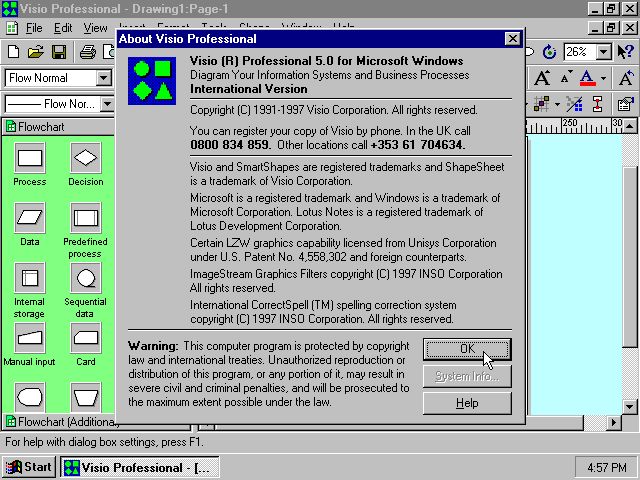Open the View menu
640x480 pixels.
96,28
